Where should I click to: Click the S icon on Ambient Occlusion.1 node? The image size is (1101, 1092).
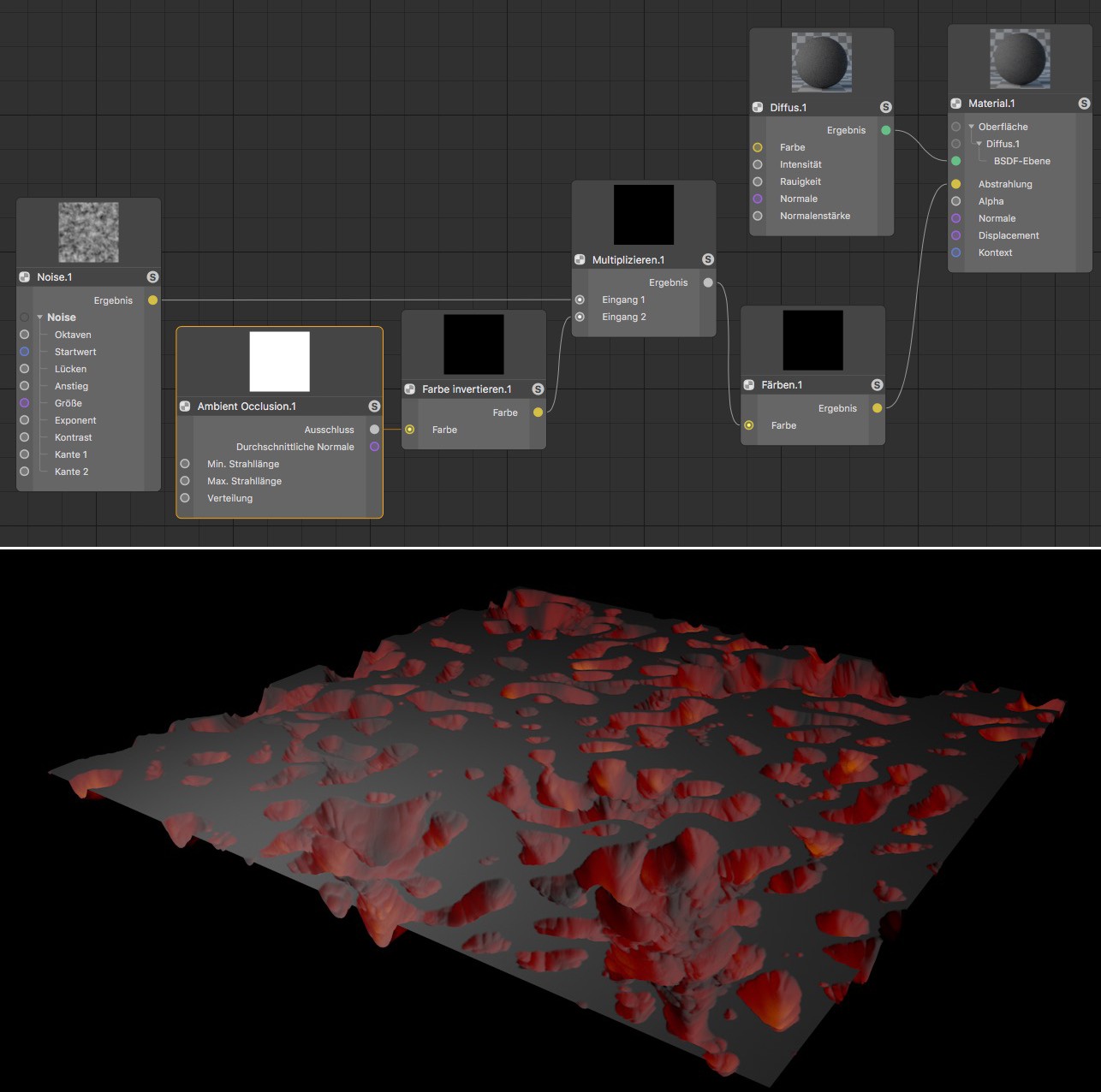tap(374, 407)
